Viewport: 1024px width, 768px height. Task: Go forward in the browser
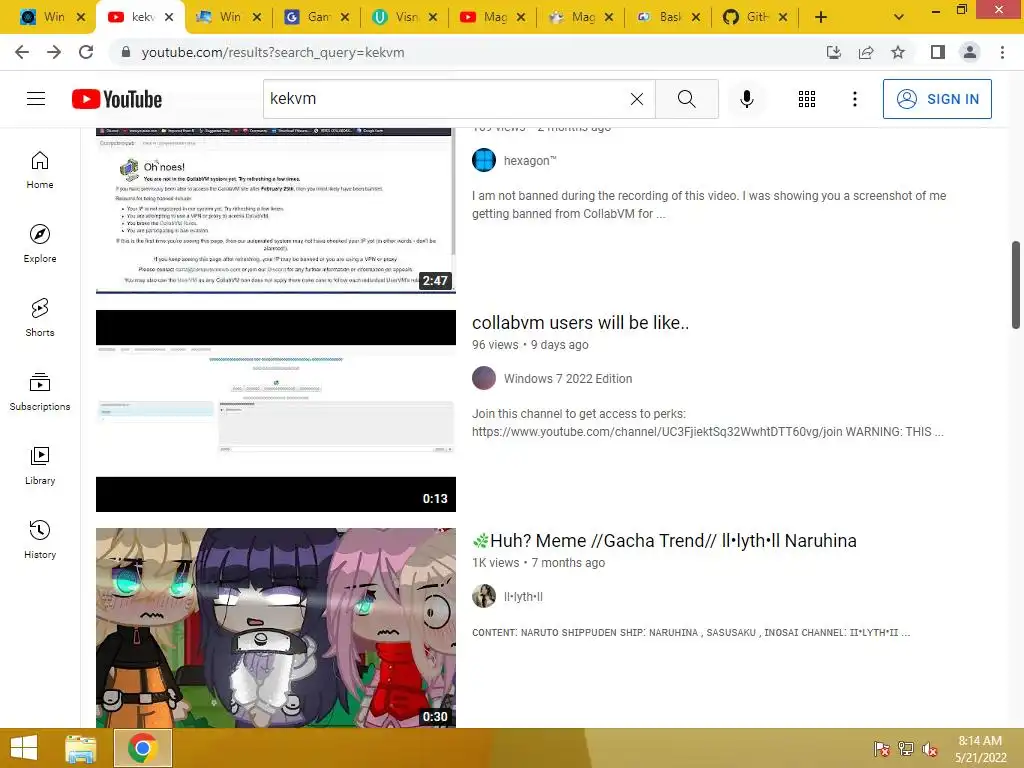tap(54, 52)
